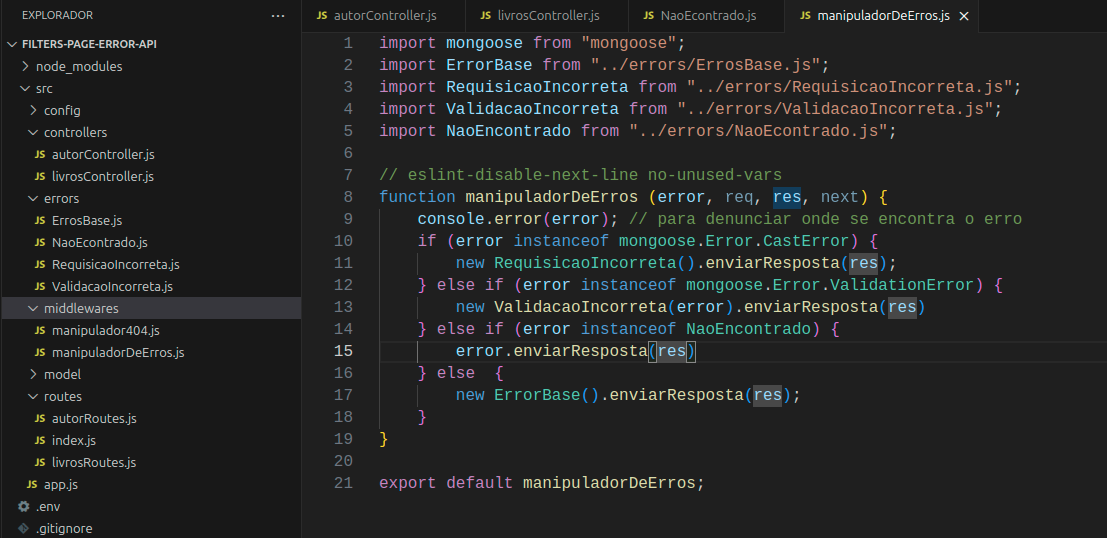Viewport: 1107px width, 538px height.
Task: Click the next parameter on line 8
Action: [840, 197]
